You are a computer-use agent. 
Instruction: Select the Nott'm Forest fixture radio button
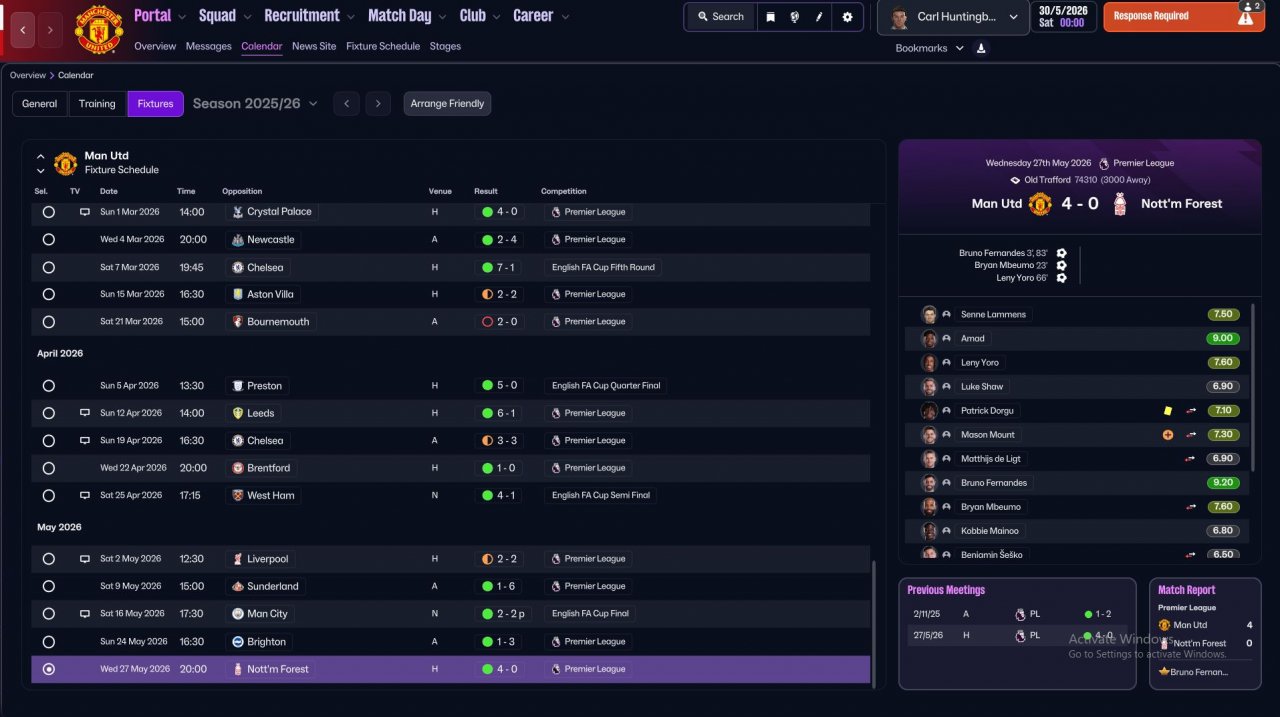click(48, 669)
